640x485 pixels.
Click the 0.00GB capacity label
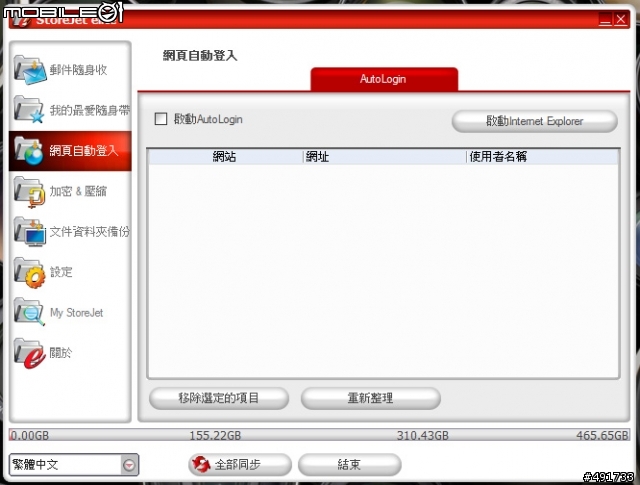tap(30, 436)
